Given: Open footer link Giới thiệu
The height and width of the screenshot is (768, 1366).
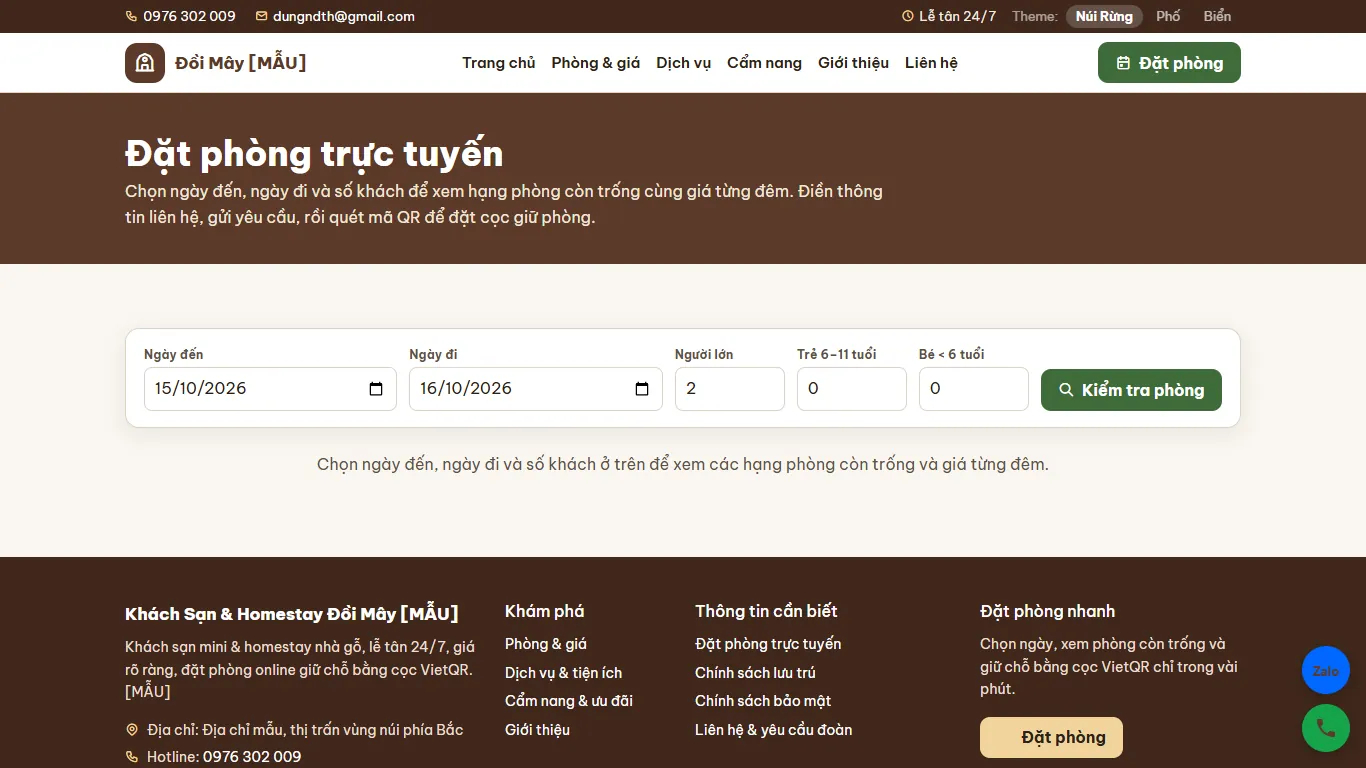Looking at the screenshot, I should [537, 730].
